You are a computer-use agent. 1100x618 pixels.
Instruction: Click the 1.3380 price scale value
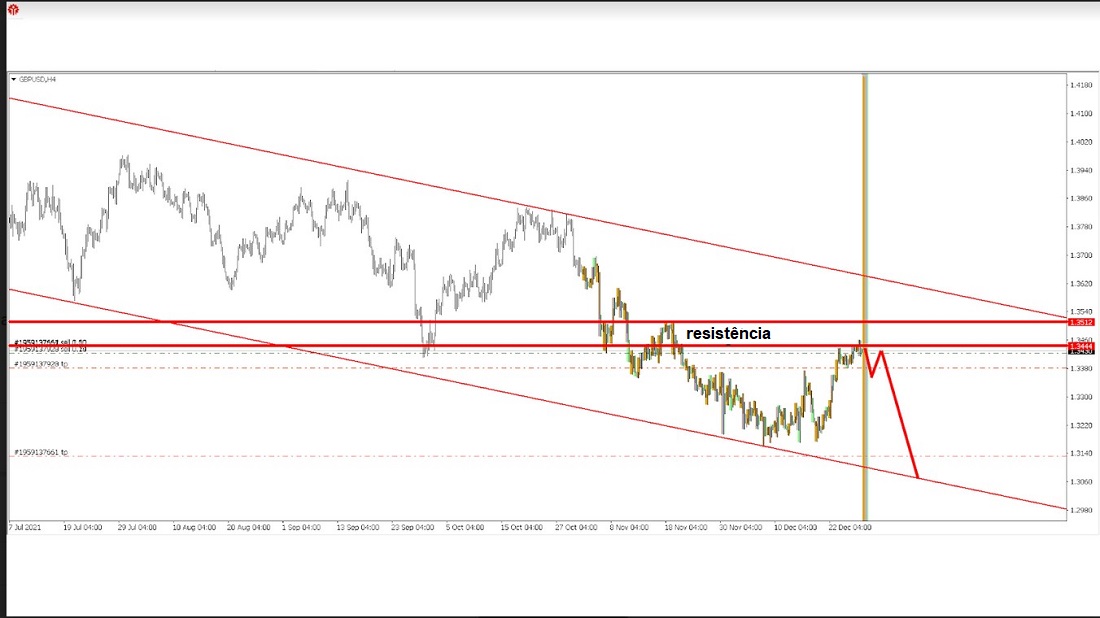(1081, 368)
